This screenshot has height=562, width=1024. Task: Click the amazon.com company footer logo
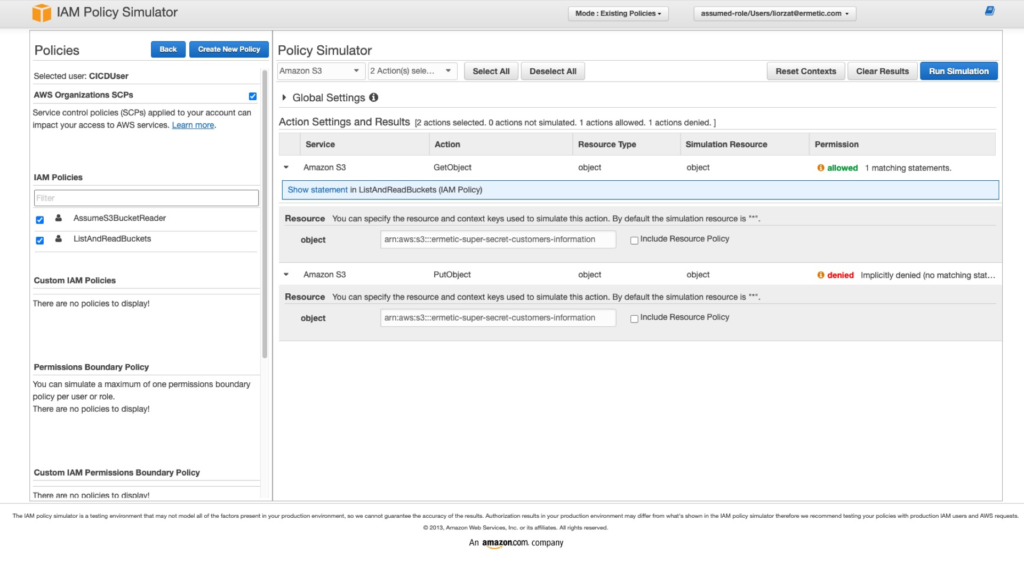point(516,542)
